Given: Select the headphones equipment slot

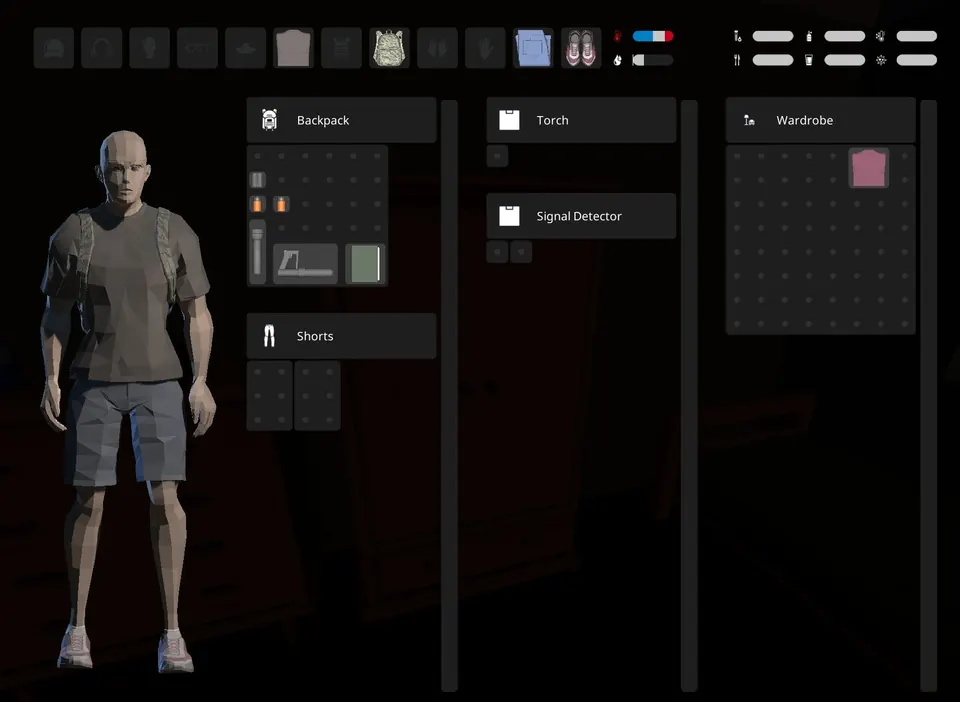Looking at the screenshot, I should point(102,48).
